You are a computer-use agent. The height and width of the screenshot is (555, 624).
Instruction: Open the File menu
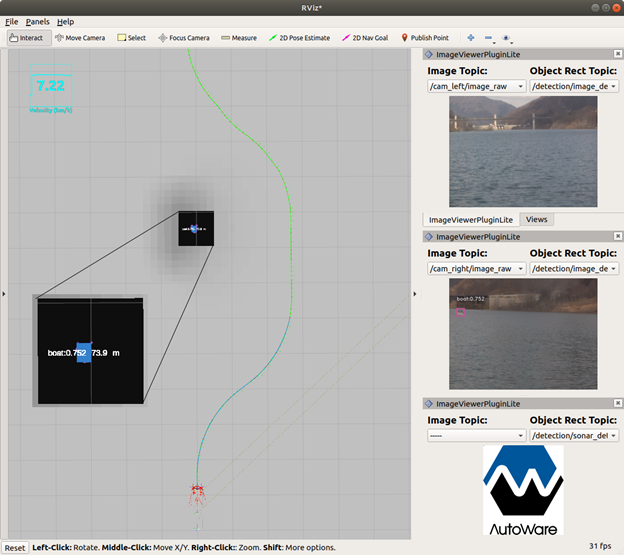pyautogui.click(x=12, y=21)
